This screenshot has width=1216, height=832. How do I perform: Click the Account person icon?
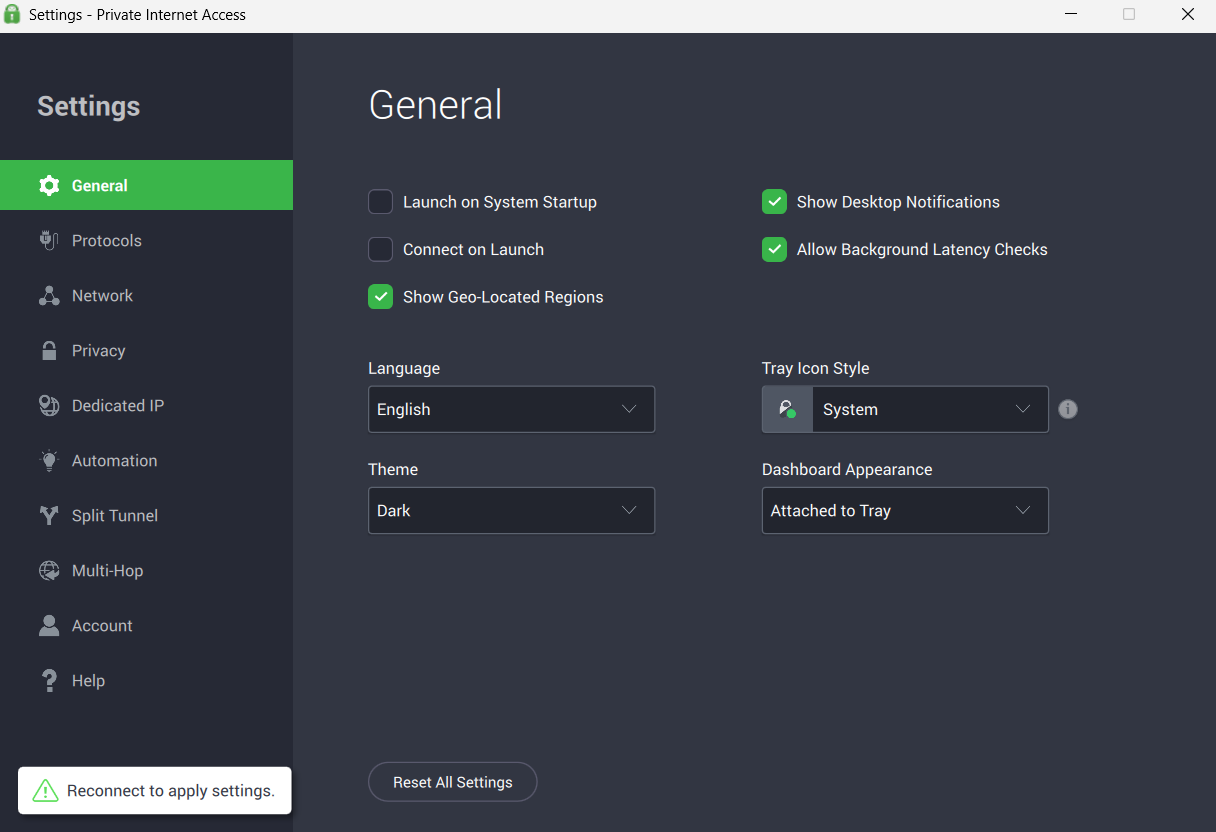48,626
